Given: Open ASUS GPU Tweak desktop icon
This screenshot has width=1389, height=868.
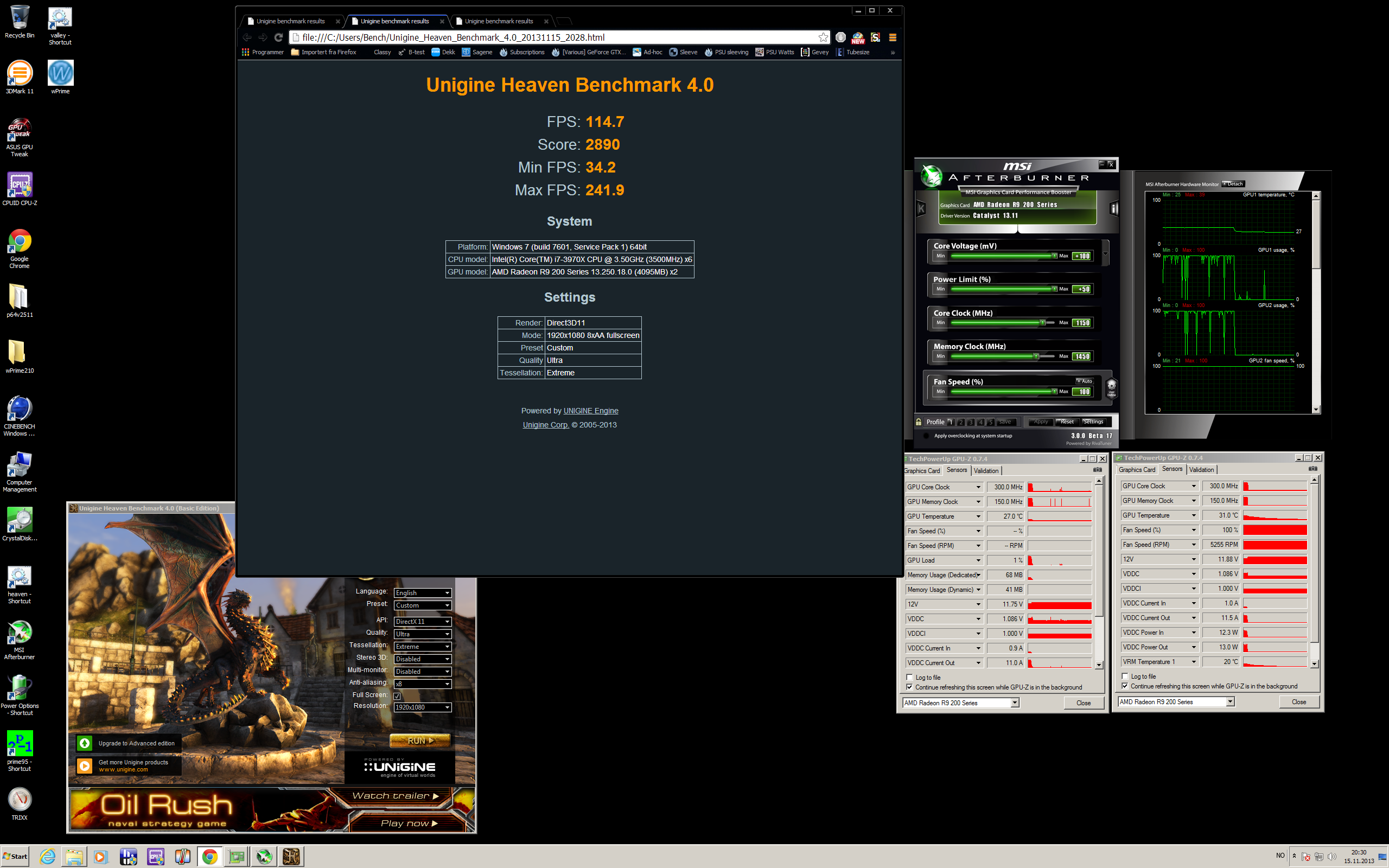Looking at the screenshot, I should 20,137.
